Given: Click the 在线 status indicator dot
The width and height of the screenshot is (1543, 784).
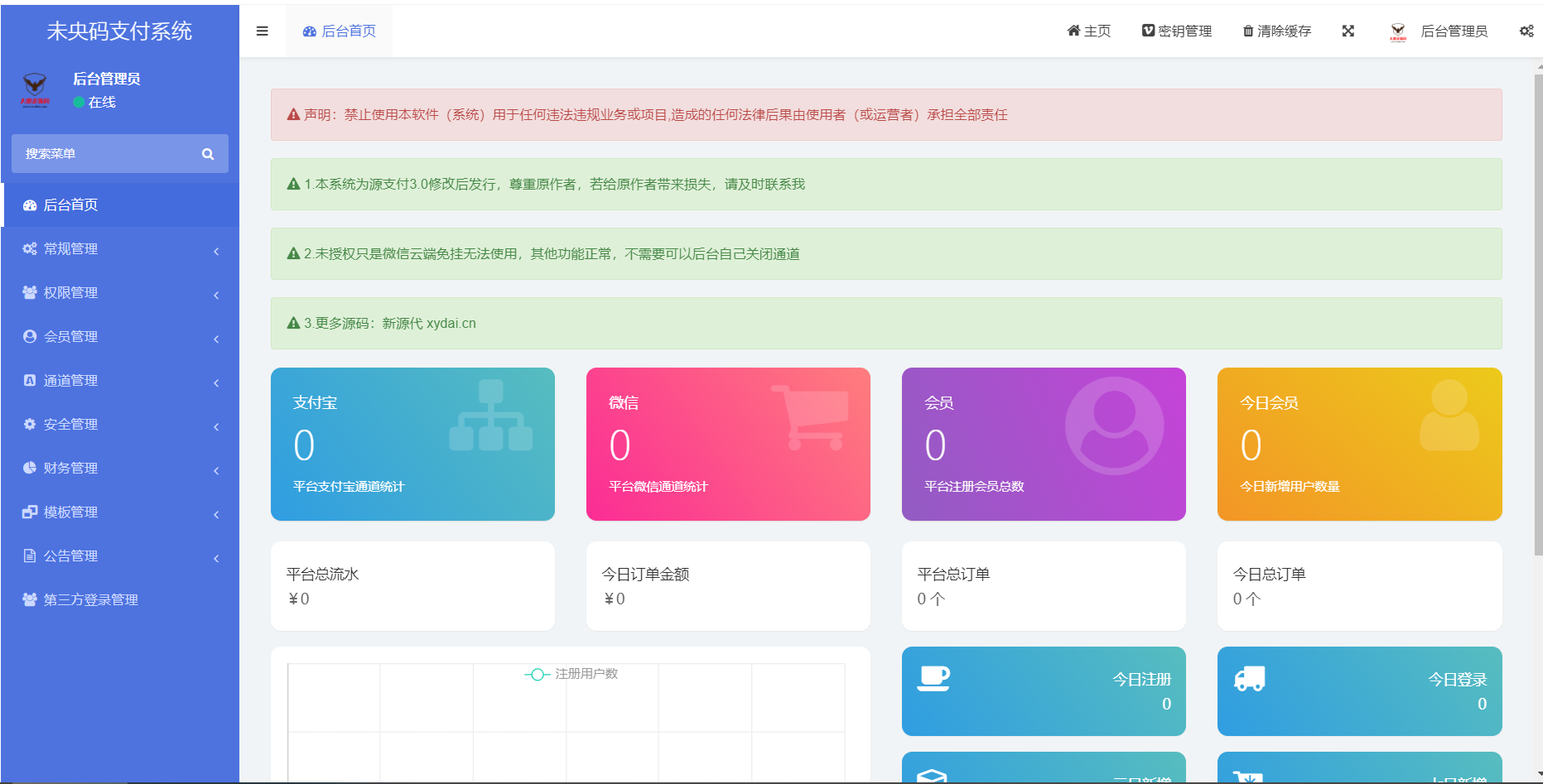Looking at the screenshot, I should (x=77, y=103).
